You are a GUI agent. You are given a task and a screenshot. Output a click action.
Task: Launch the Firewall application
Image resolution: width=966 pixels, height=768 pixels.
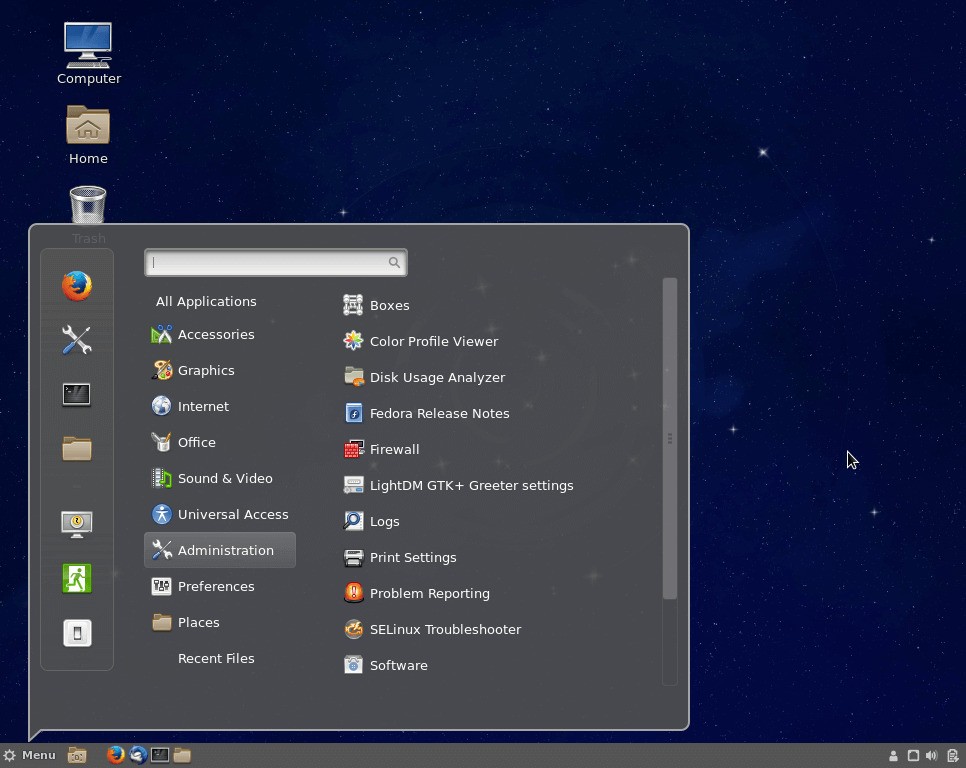(x=381, y=449)
